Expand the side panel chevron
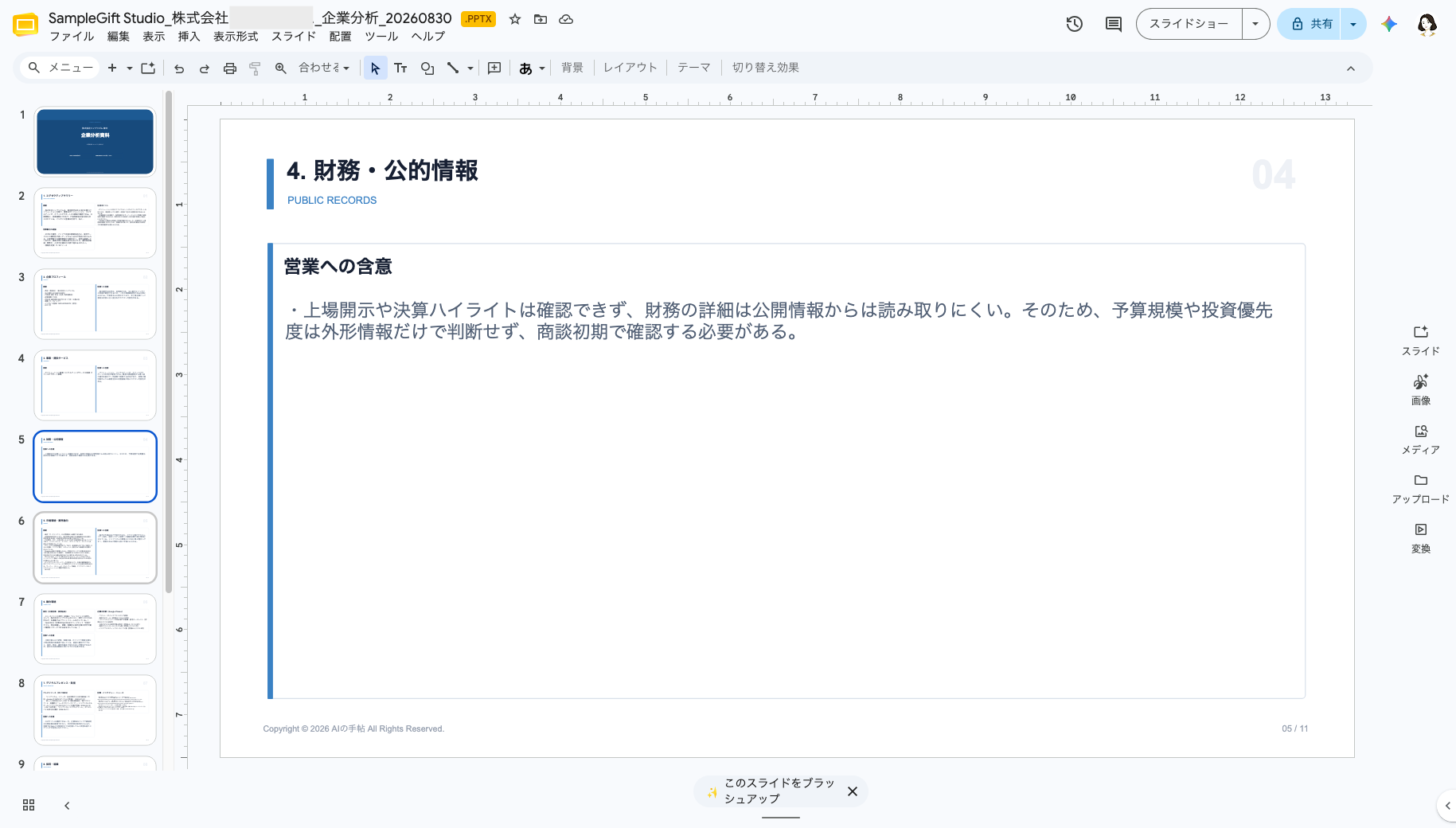Screen dimensions: 1456x828 (x=1447, y=805)
